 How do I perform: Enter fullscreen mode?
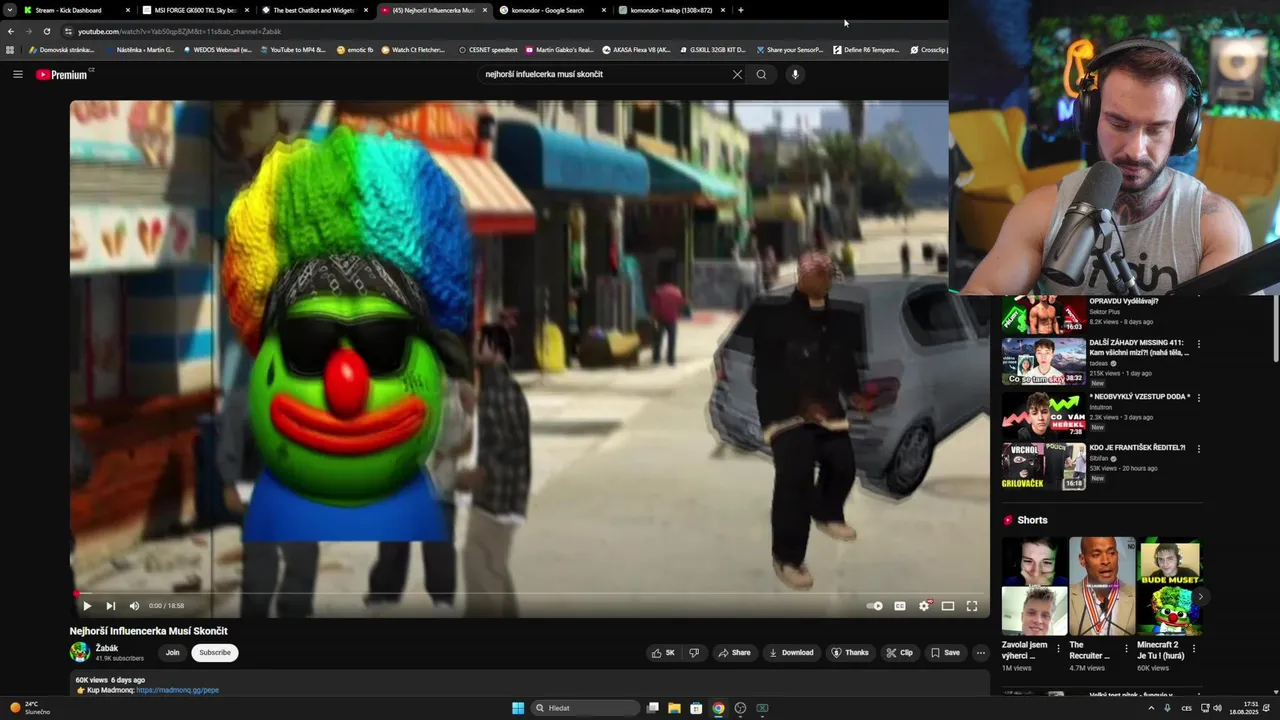(972, 605)
